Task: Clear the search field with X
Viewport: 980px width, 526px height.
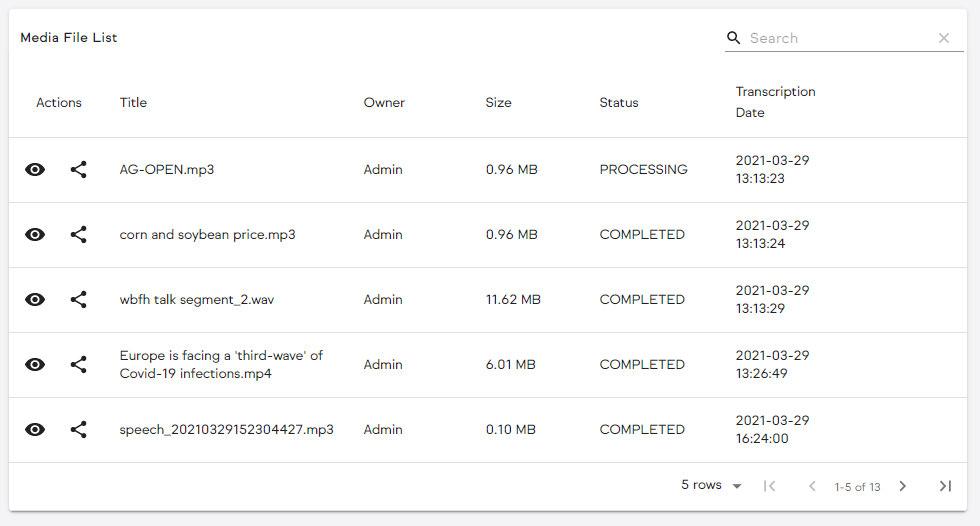Action: point(944,38)
